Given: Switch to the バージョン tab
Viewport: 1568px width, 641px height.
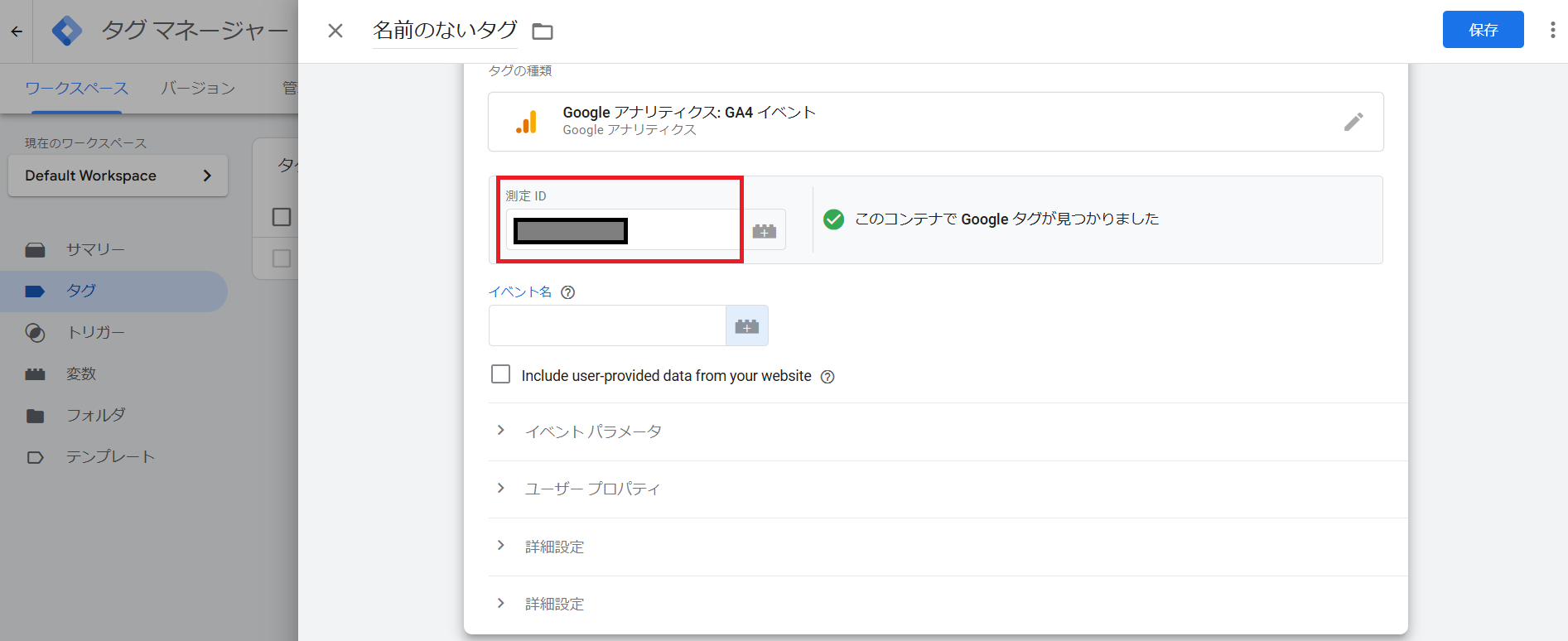Looking at the screenshot, I should tap(198, 88).
